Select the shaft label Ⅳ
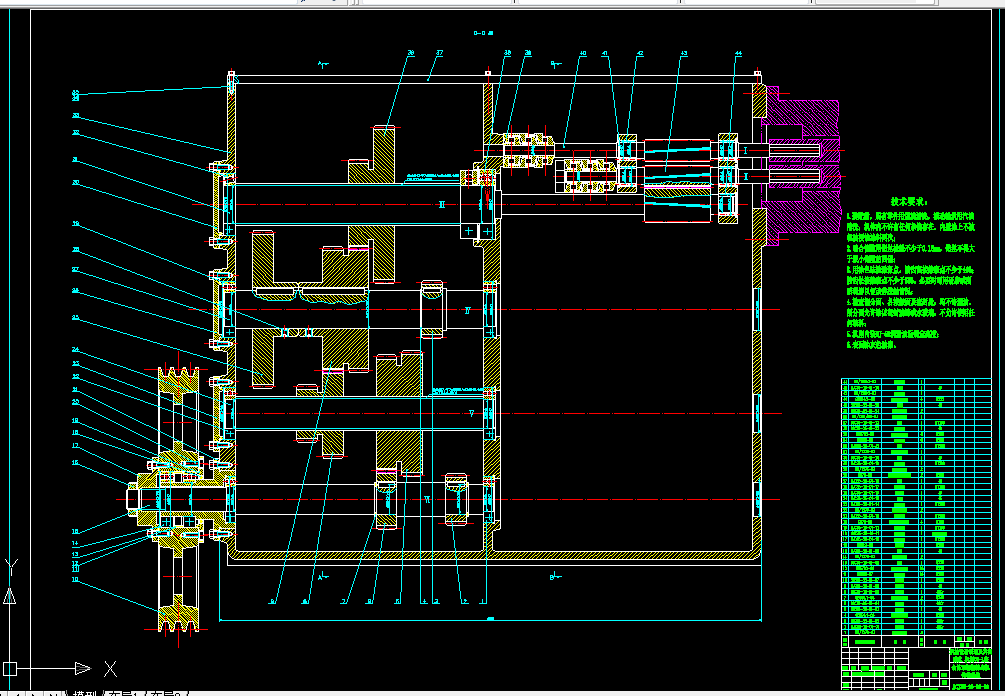The width and height of the screenshot is (1005, 696). coord(467,310)
